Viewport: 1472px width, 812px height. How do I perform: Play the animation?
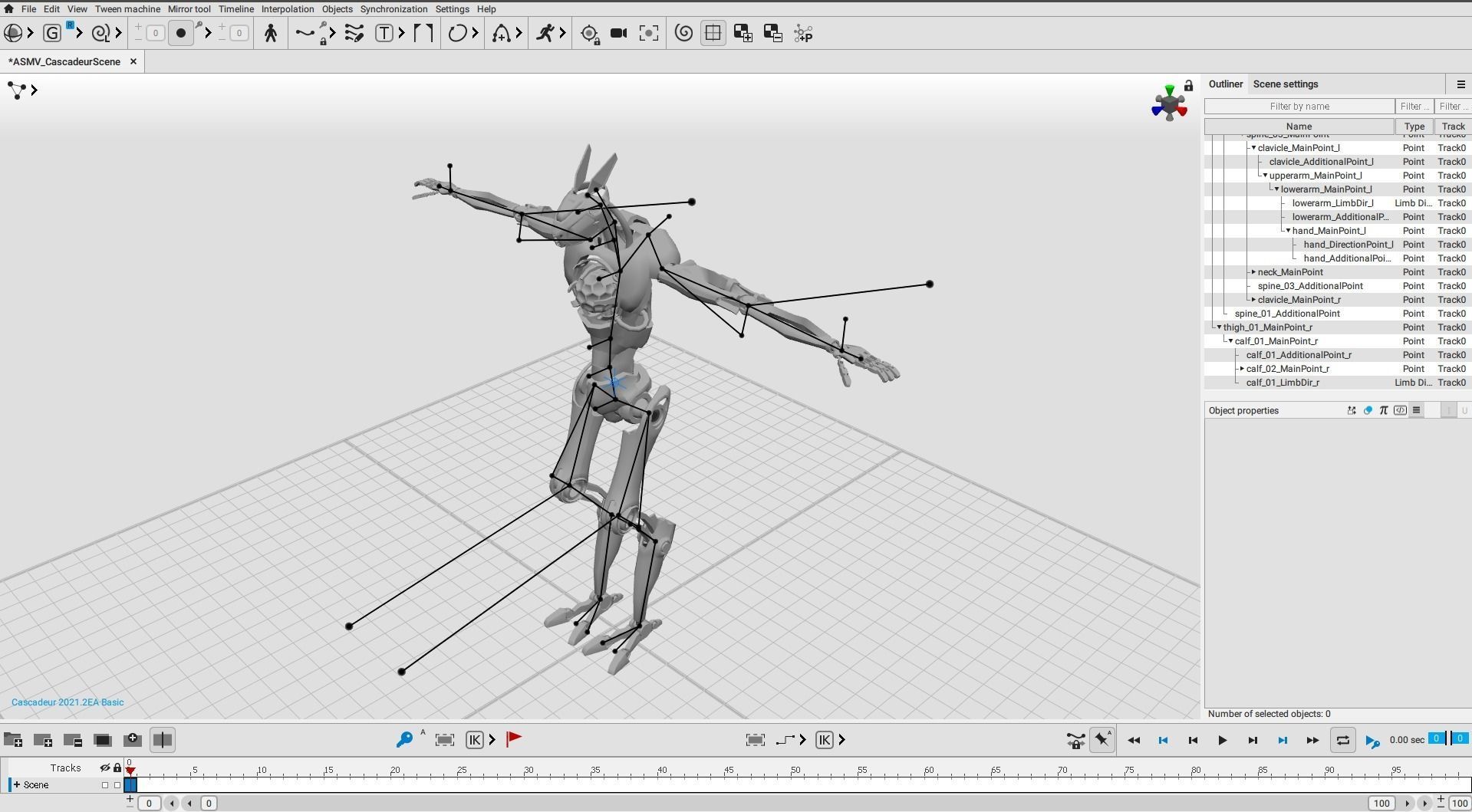[1222, 741]
